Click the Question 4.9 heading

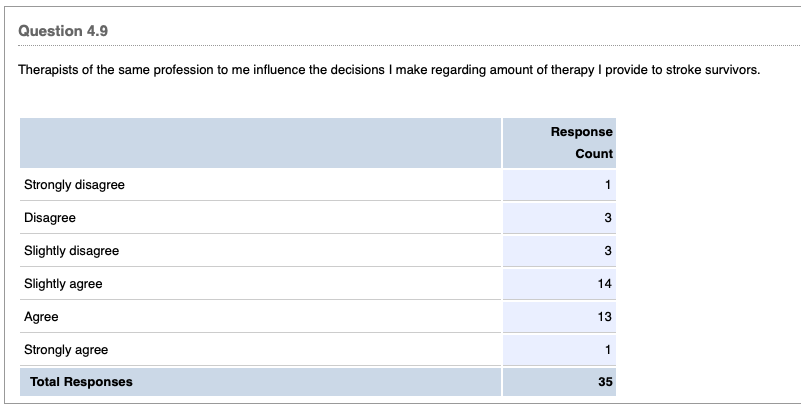63,31
